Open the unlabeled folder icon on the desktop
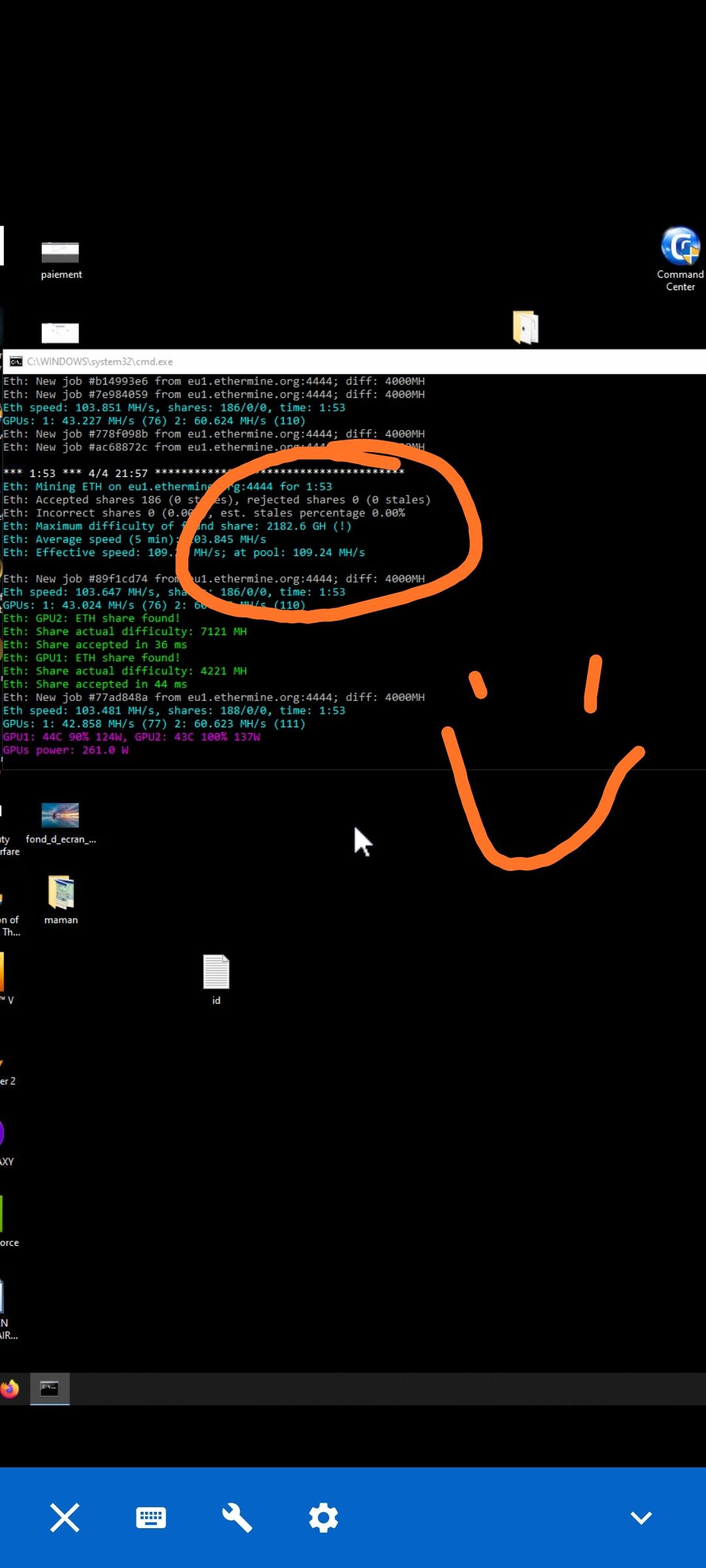Viewport: 706px width, 1568px height. coord(526,327)
